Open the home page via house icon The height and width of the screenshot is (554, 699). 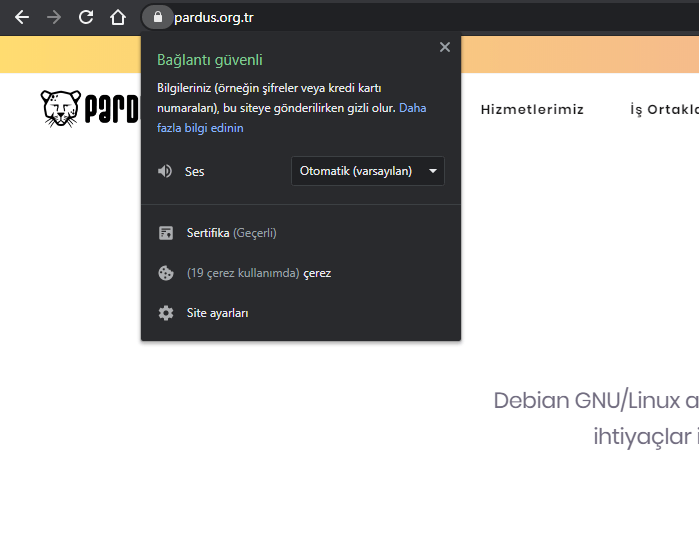point(118,17)
